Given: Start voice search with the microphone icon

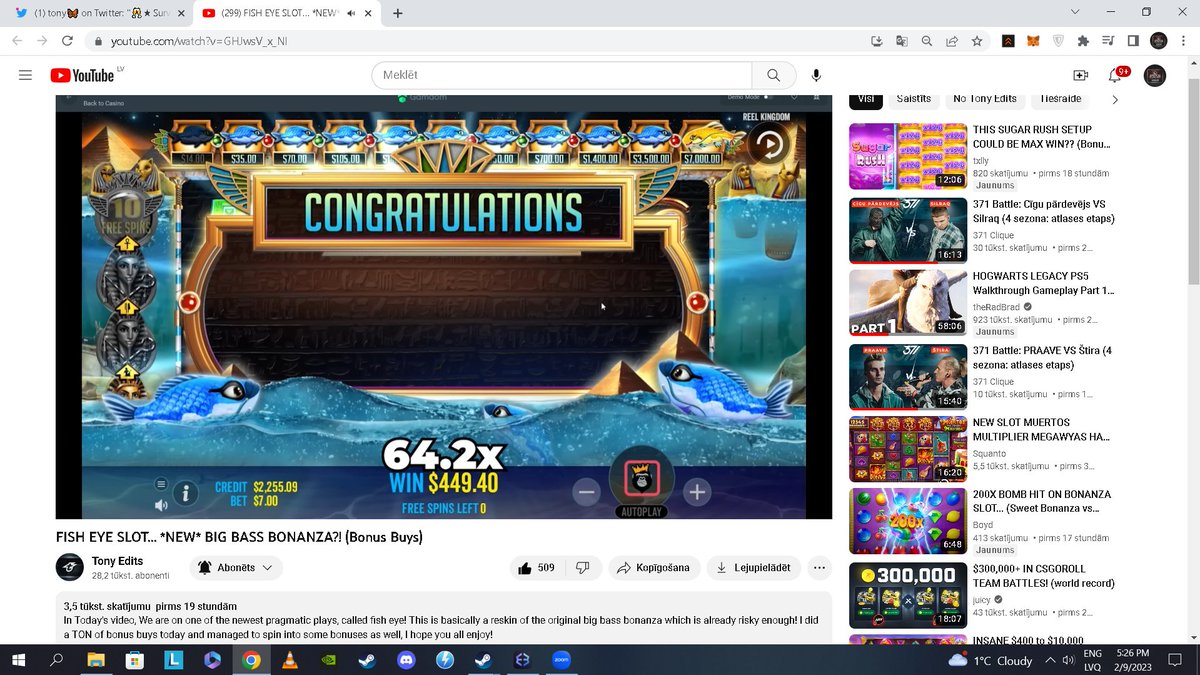Looking at the screenshot, I should pyautogui.click(x=816, y=75).
